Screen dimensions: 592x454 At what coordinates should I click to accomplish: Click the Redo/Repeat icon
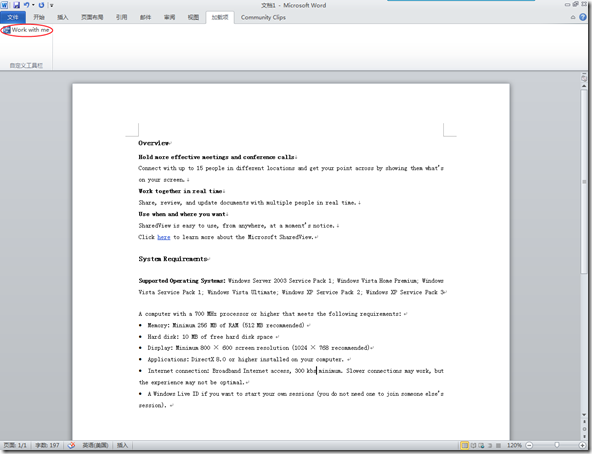point(41,5)
